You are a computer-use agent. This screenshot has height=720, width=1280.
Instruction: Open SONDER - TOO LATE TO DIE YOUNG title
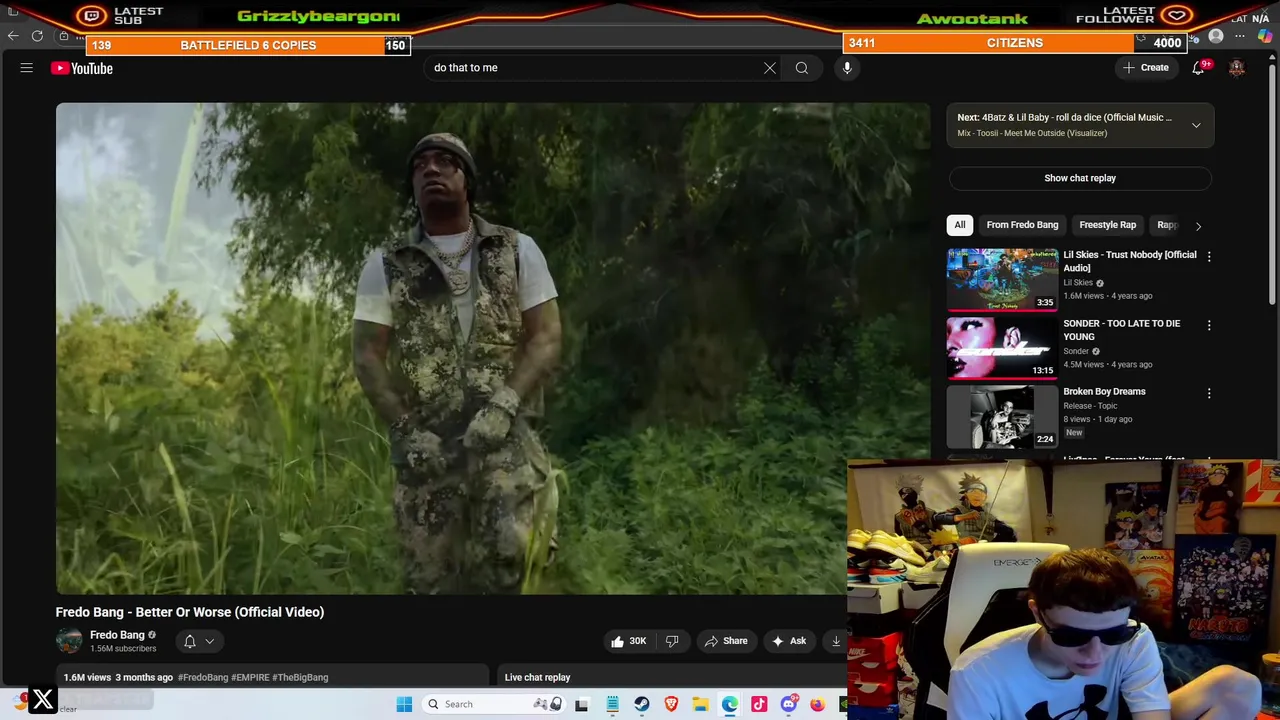[x=1121, y=330]
